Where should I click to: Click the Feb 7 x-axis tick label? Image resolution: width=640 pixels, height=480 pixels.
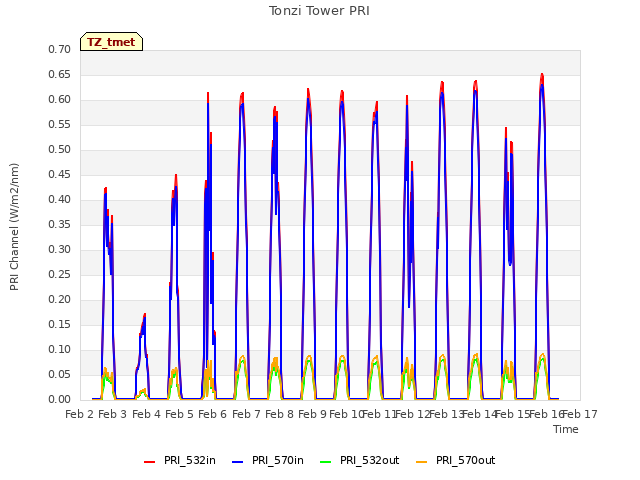(246, 414)
